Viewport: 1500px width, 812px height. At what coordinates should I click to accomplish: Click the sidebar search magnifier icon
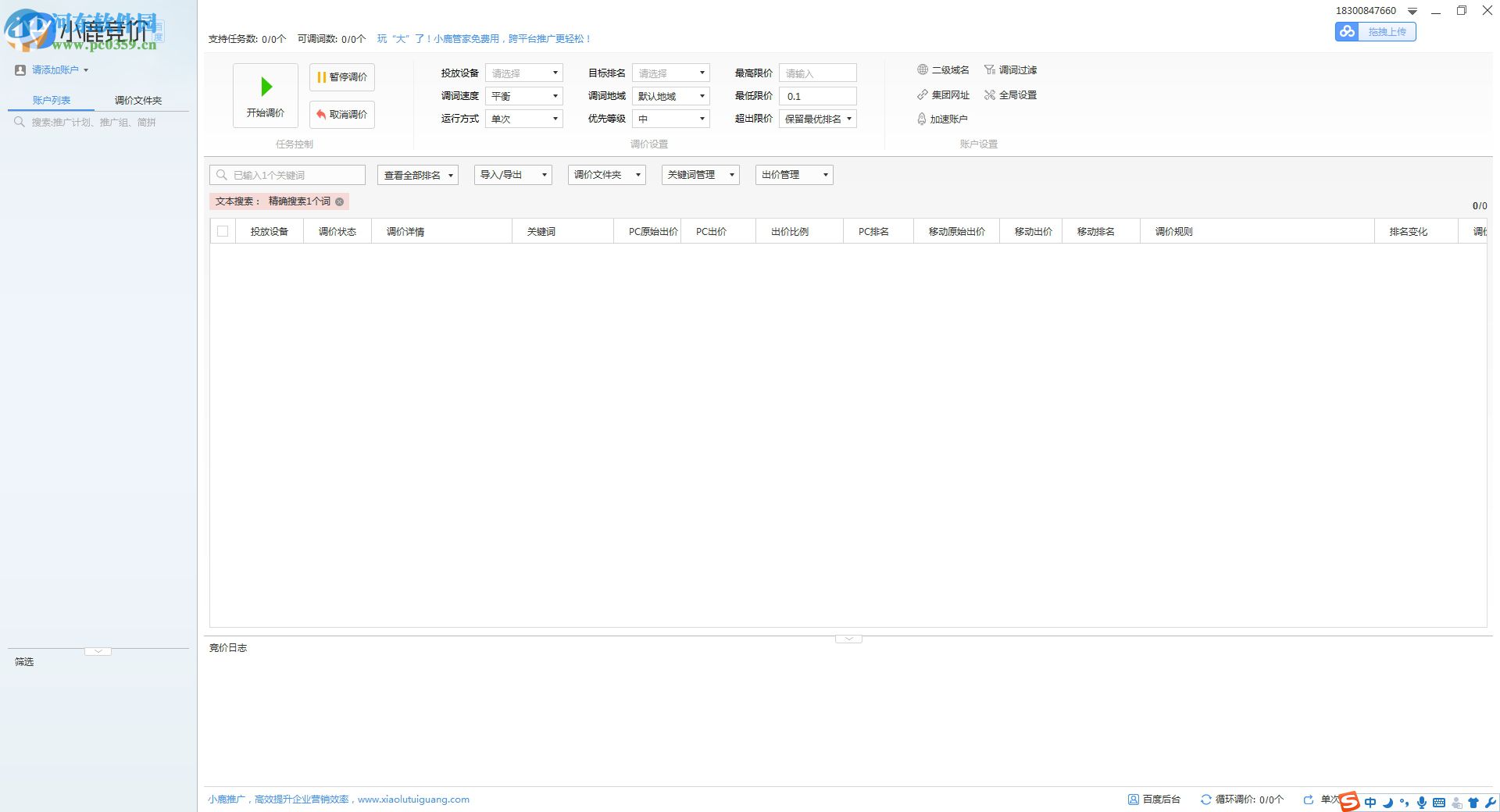coord(20,122)
